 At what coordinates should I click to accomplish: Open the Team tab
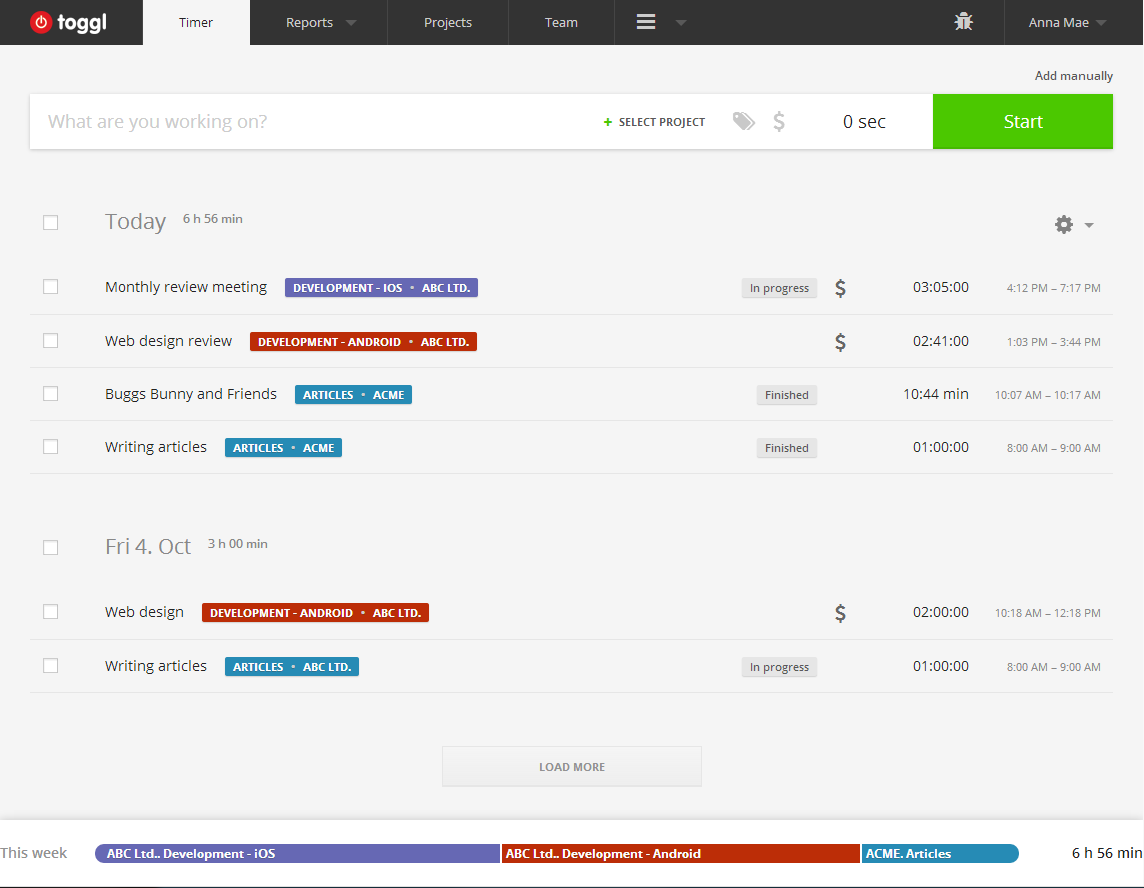click(561, 23)
